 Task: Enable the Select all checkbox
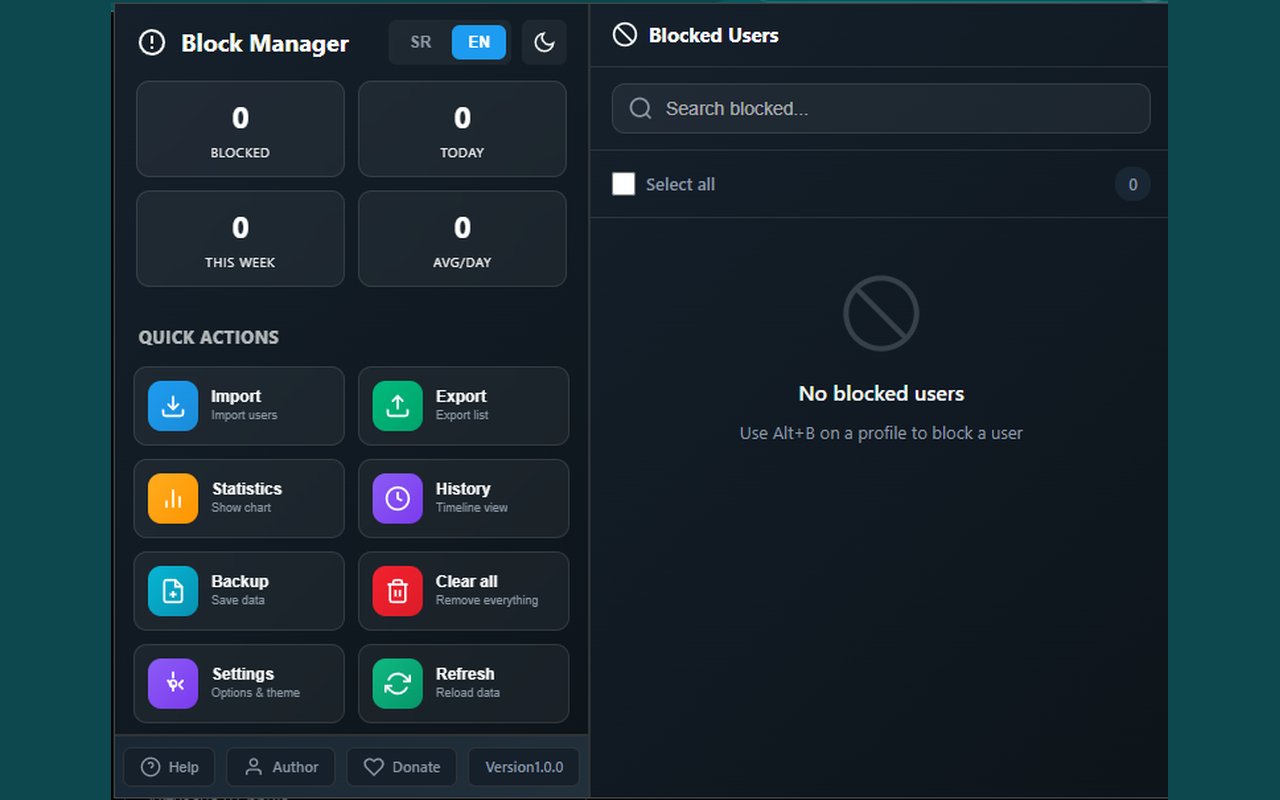point(623,184)
